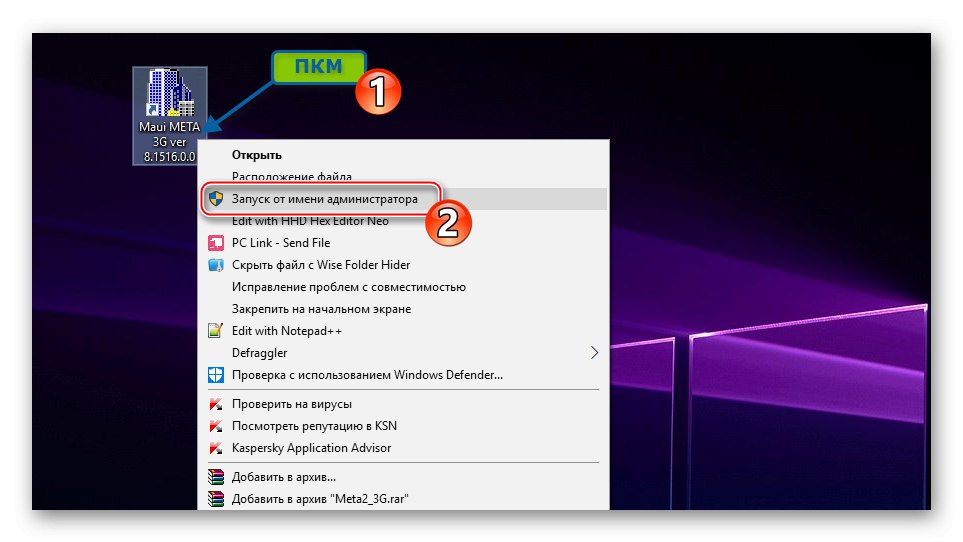This screenshot has width=963, height=542.
Task: Click the shield icon beside Запуск от имени администратора
Action: [x=216, y=198]
